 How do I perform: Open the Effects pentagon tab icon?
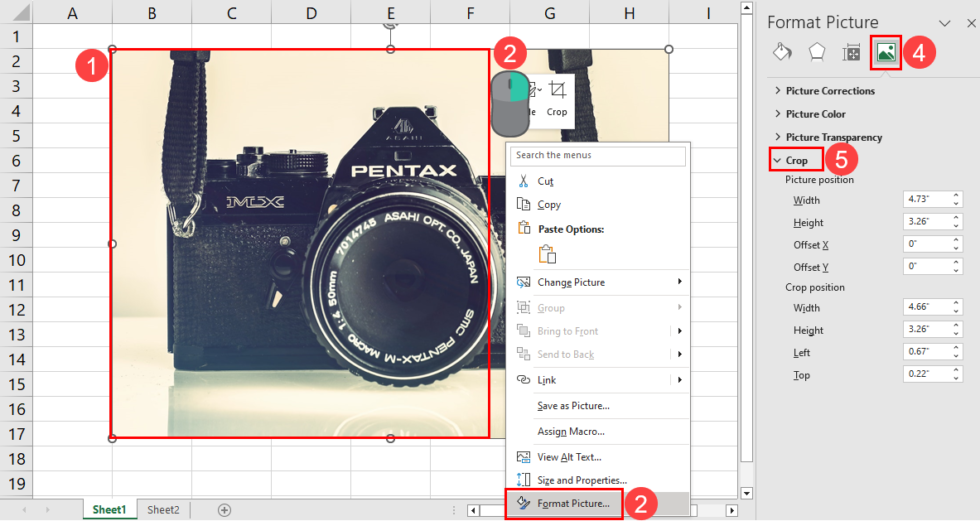(x=817, y=52)
